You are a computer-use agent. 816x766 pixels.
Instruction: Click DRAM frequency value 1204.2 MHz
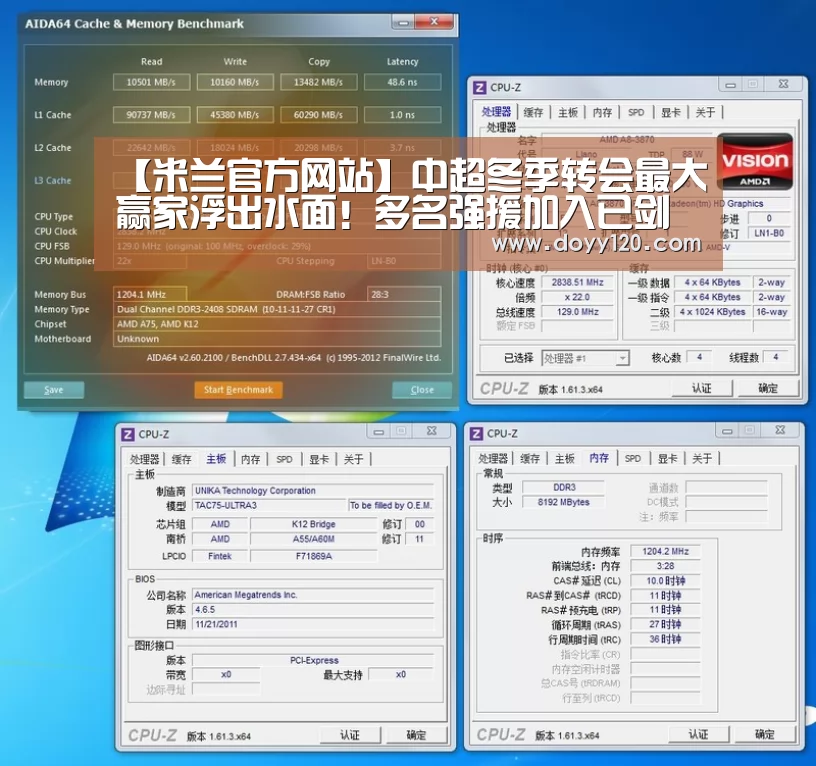click(666, 552)
